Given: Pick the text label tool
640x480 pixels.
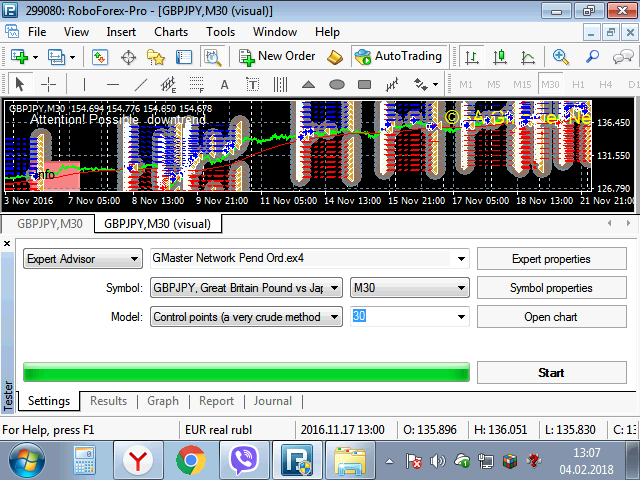Looking at the screenshot, I should point(224,84).
